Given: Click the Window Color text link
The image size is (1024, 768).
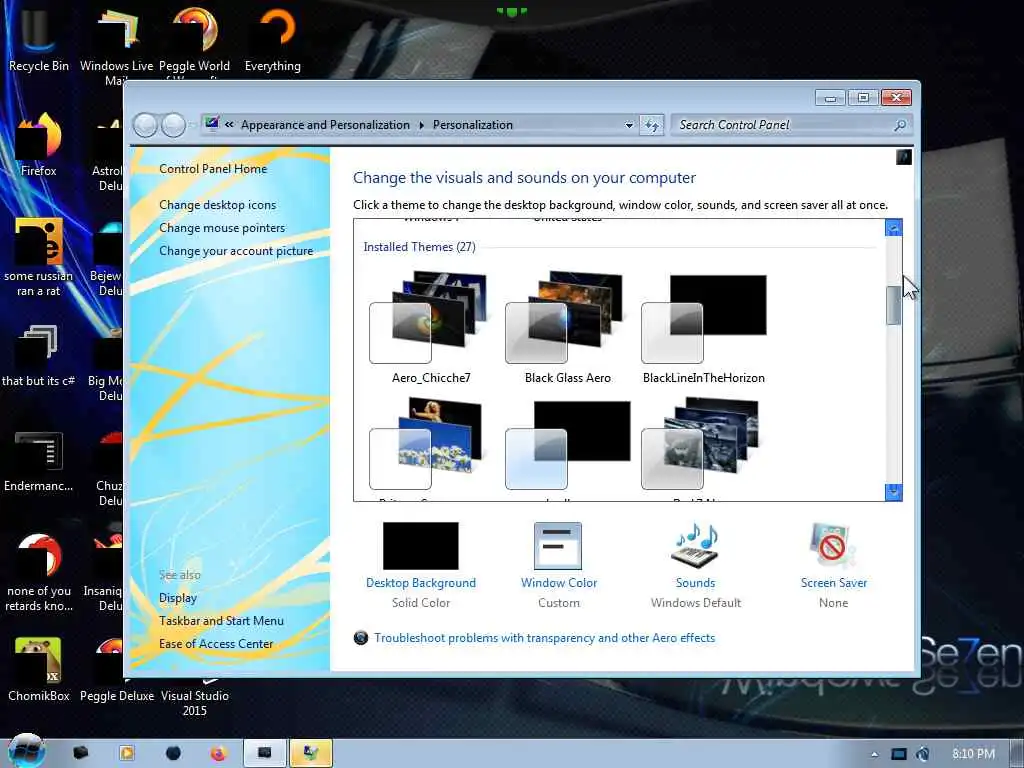Looking at the screenshot, I should pos(559,583).
